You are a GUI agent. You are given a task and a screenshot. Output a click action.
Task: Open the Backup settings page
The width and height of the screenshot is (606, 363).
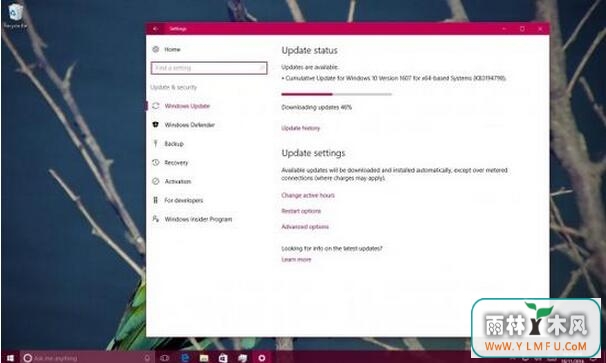pyautogui.click(x=174, y=144)
